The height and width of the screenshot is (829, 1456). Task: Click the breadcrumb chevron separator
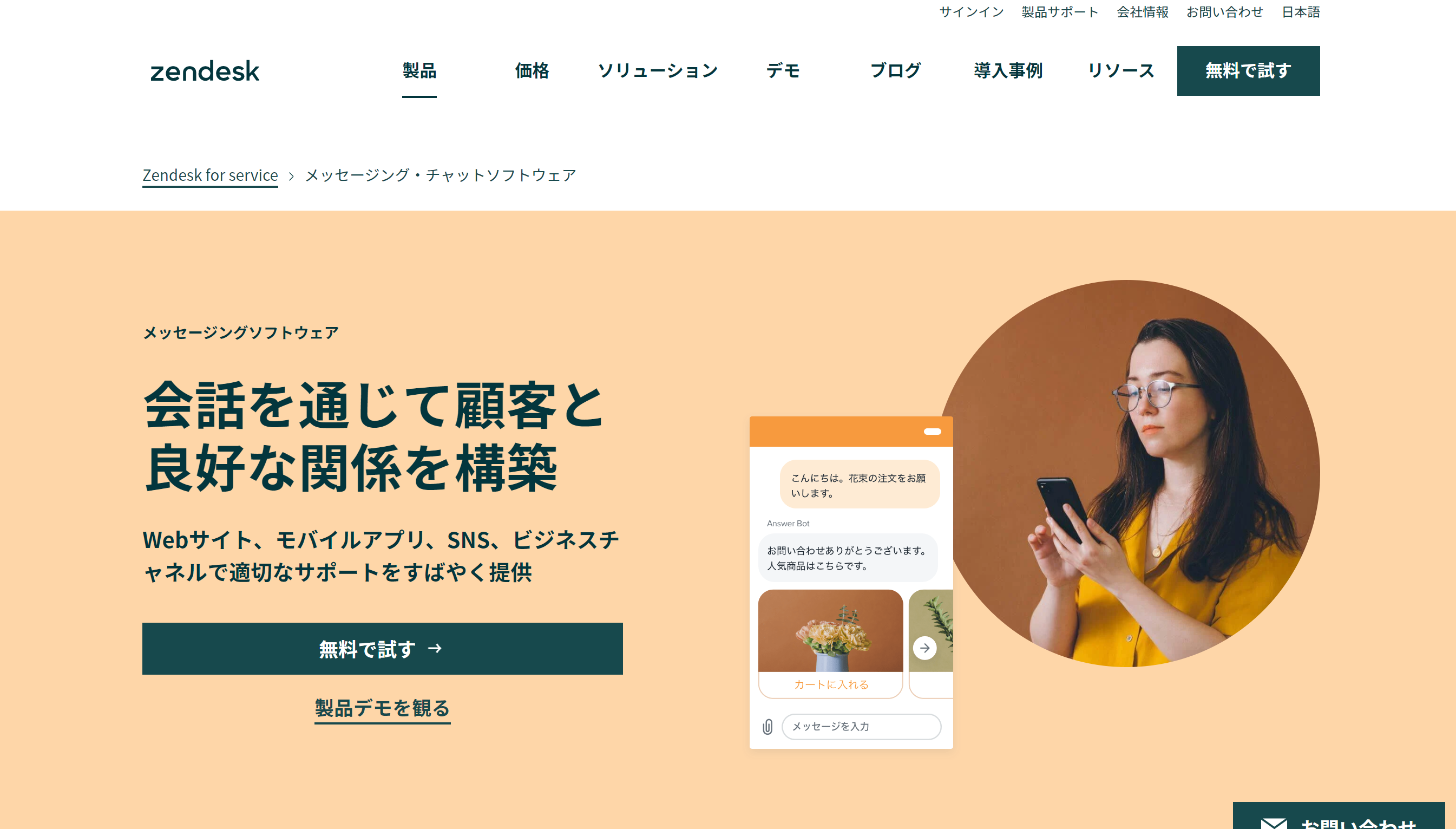(x=291, y=176)
